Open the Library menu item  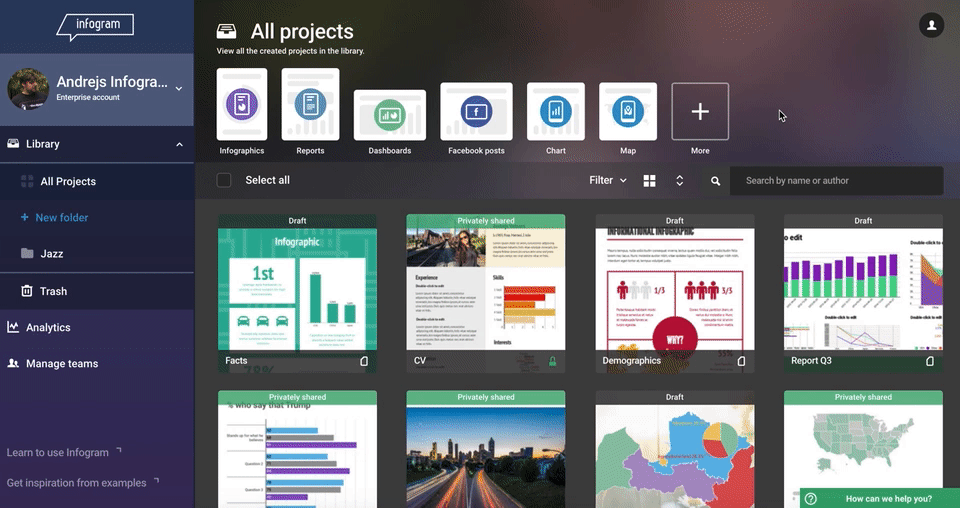[97, 144]
